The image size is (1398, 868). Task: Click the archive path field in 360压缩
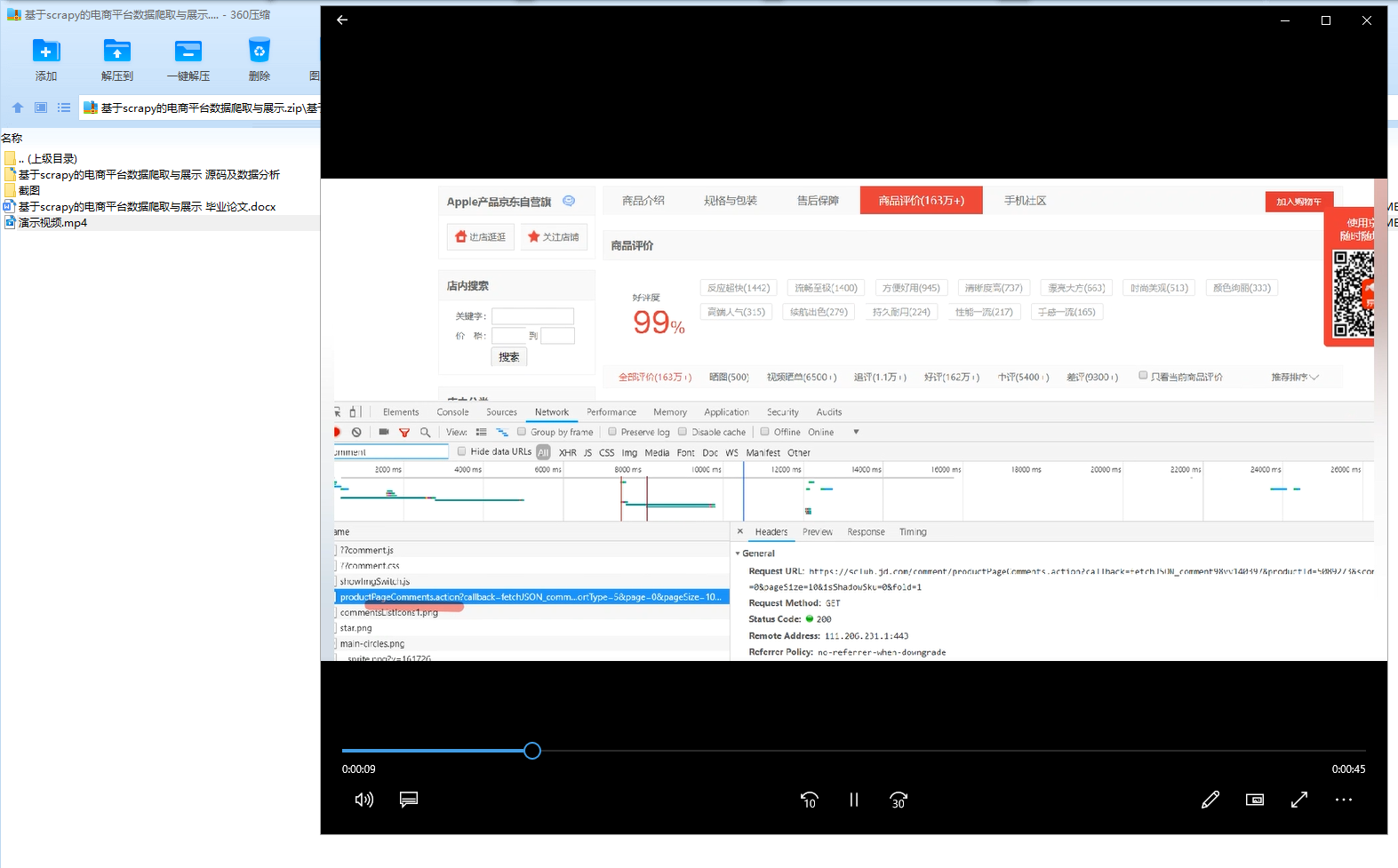tap(201, 108)
